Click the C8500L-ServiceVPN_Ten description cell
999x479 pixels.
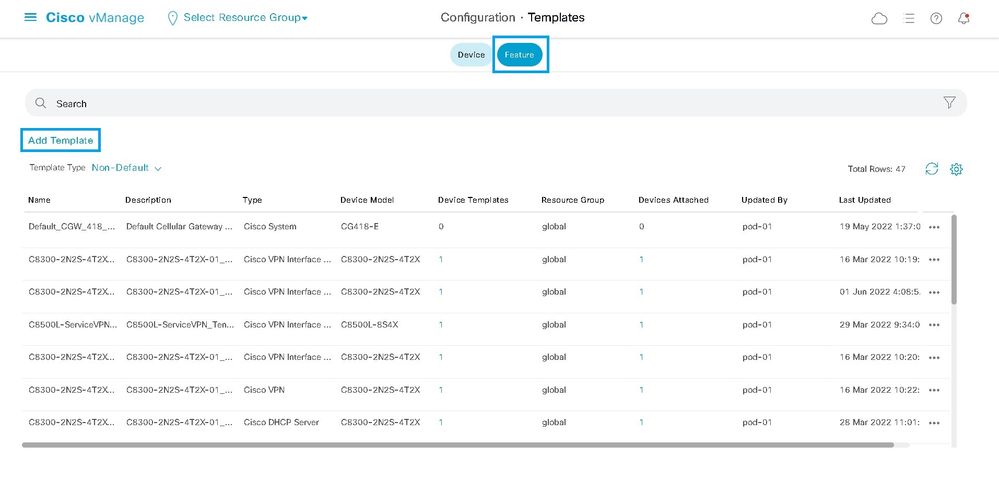(180, 325)
